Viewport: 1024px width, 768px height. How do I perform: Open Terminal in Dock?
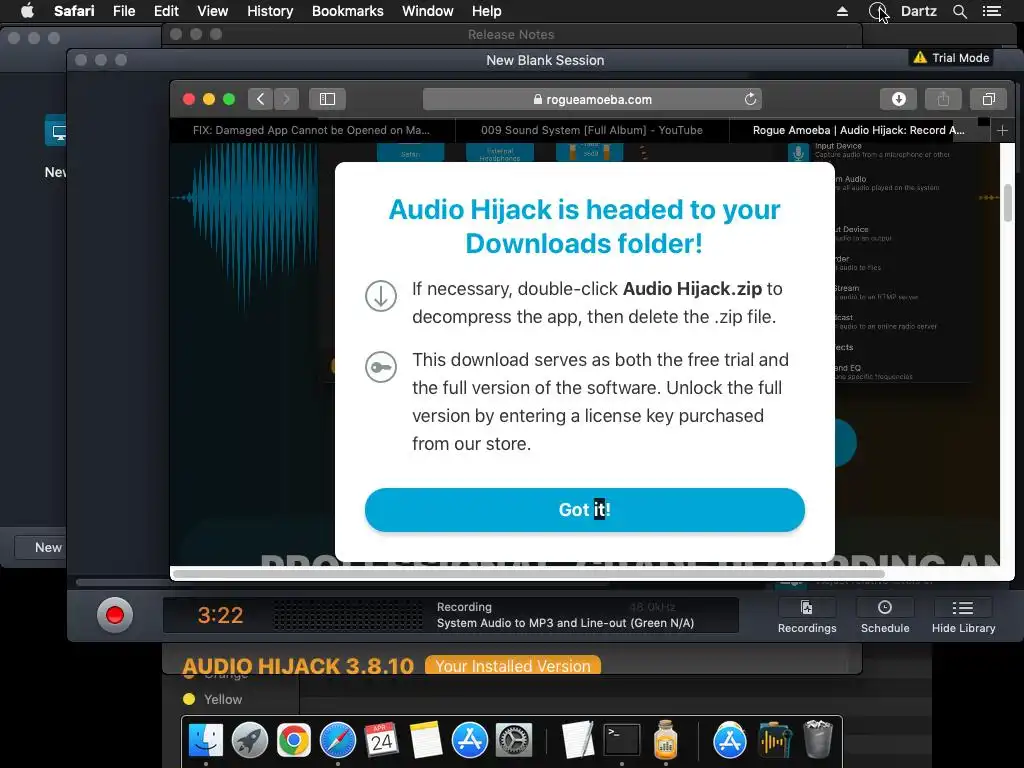622,740
